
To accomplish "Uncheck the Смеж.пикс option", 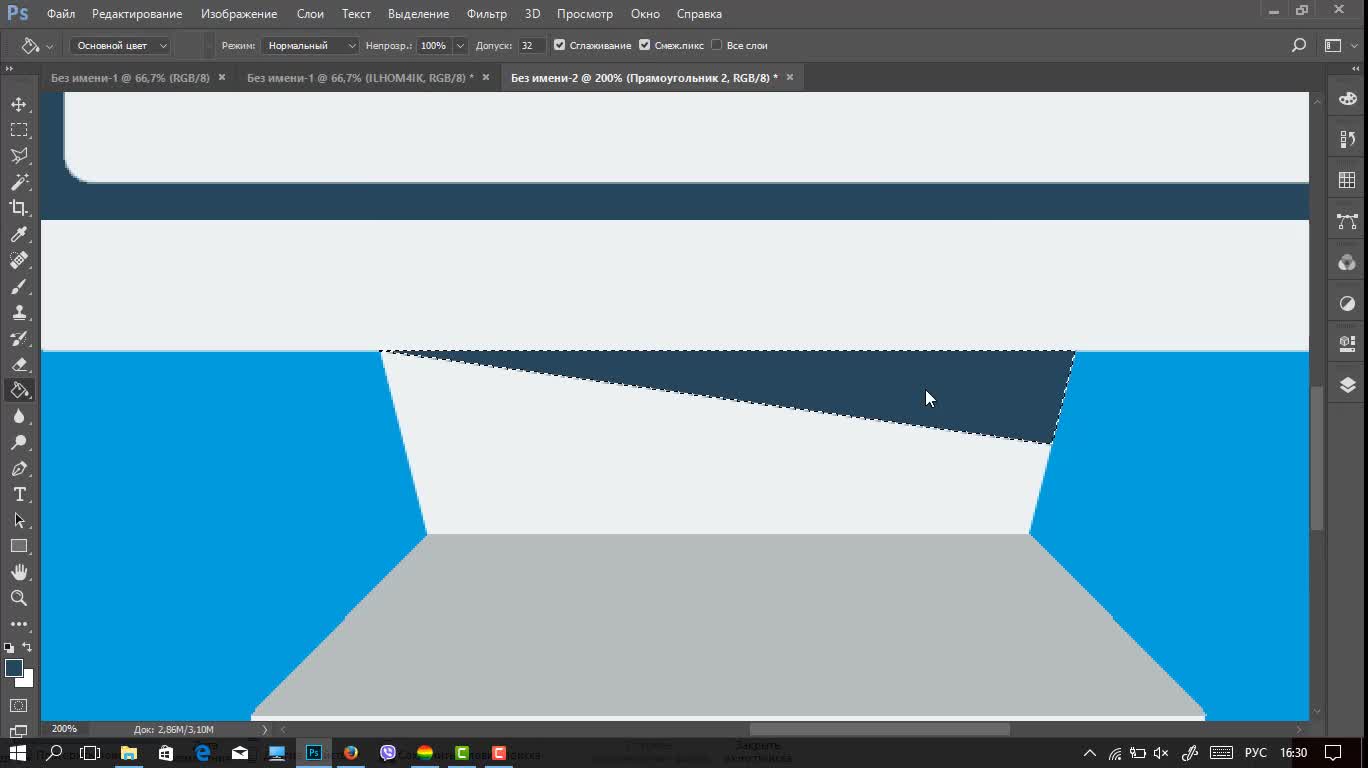I will (x=645, y=45).
